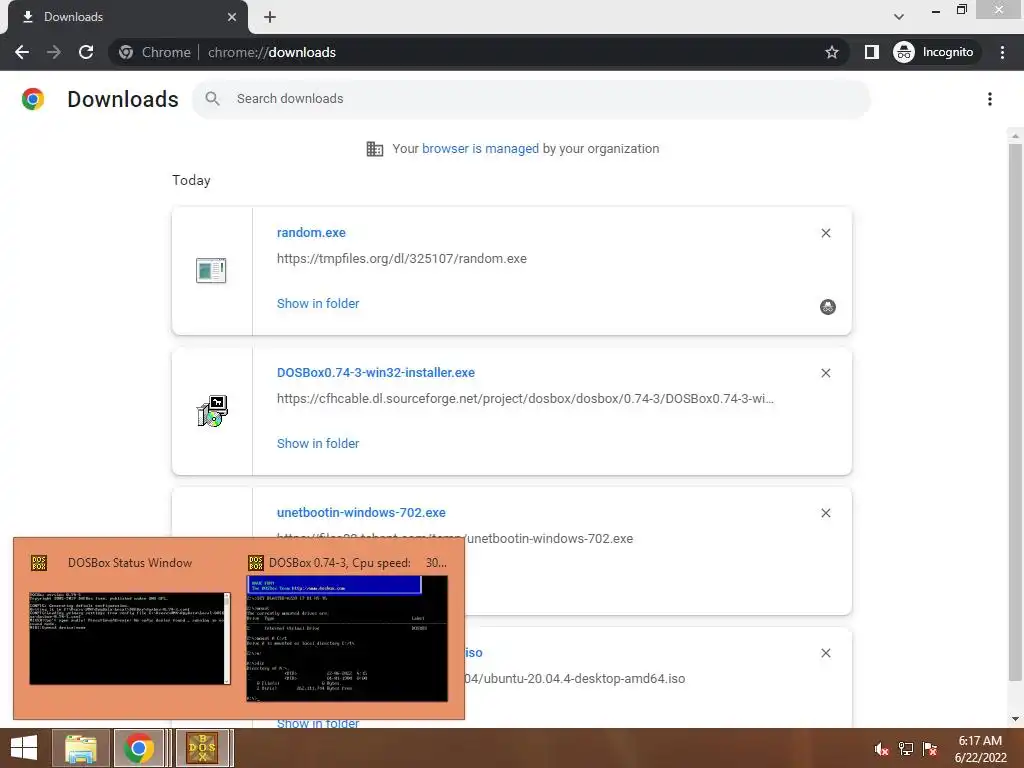Open File Explorer from the taskbar
Image resolution: width=1024 pixels, height=768 pixels.
[80, 748]
